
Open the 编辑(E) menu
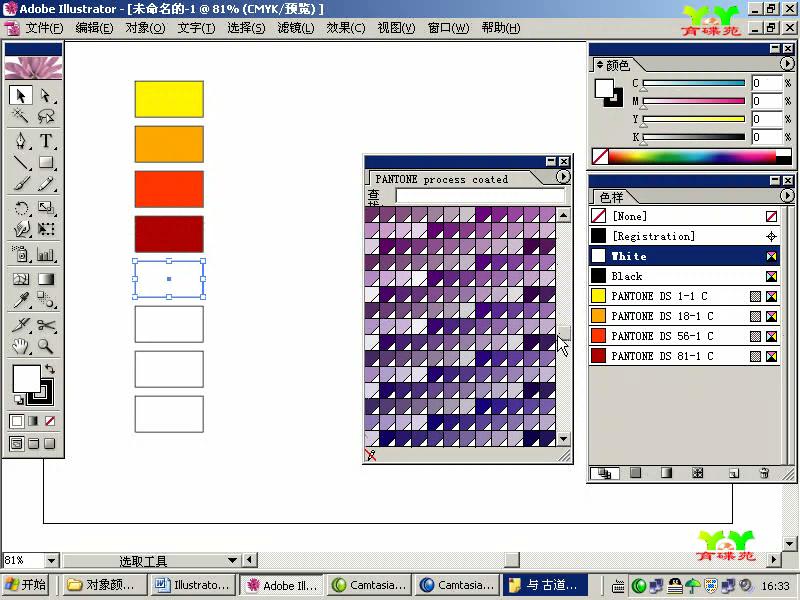(94, 28)
